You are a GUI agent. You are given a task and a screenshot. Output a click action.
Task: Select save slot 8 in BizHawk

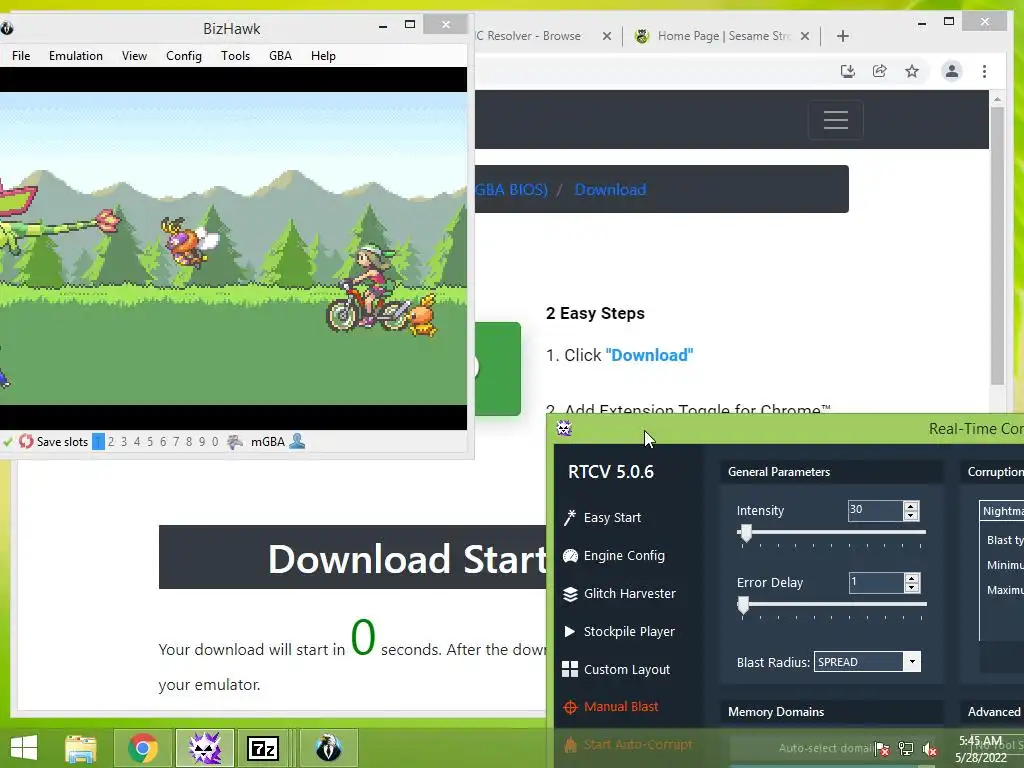tap(189, 442)
